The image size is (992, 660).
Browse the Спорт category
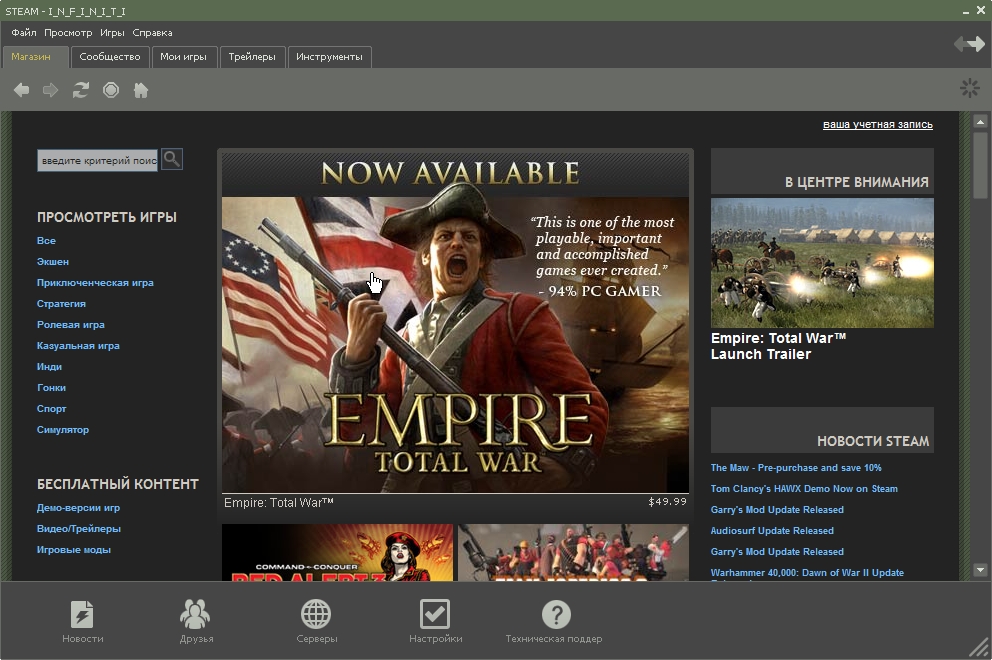(51, 408)
